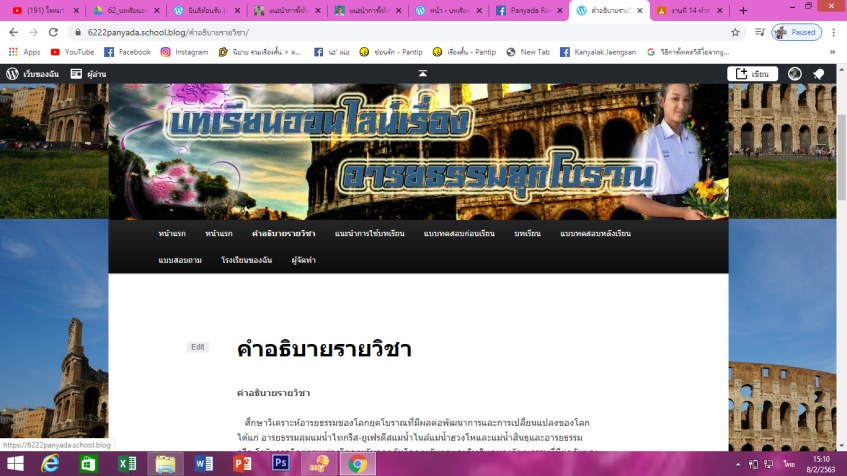847x476 pixels.
Task: Open a new browser tab
Action: tap(742, 11)
